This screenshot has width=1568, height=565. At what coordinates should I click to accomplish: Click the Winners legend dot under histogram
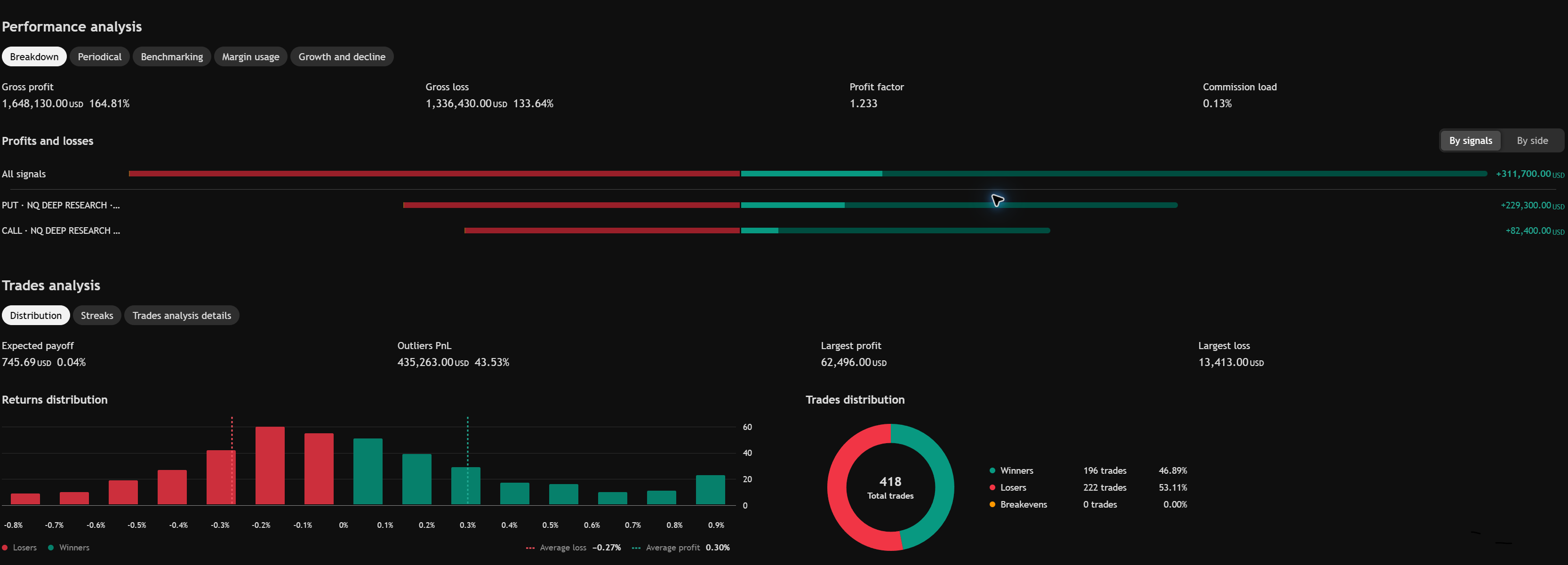[51, 548]
